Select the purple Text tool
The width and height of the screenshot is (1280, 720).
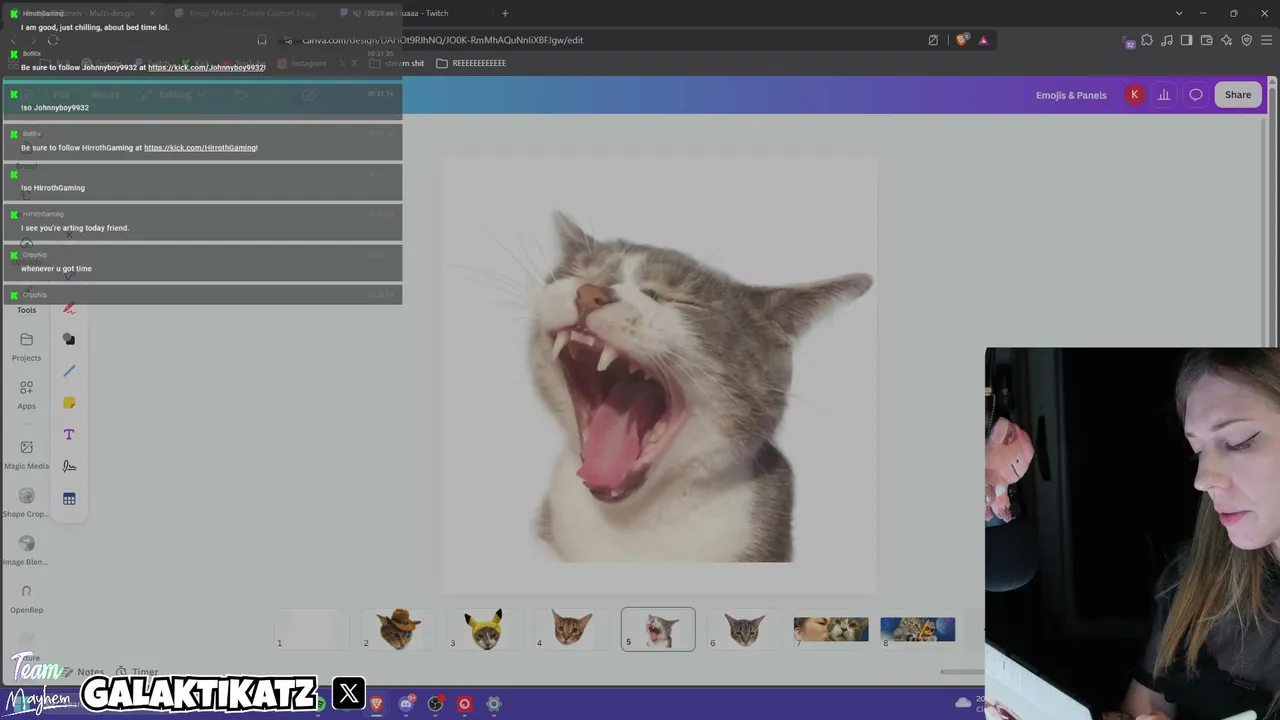coord(69,435)
